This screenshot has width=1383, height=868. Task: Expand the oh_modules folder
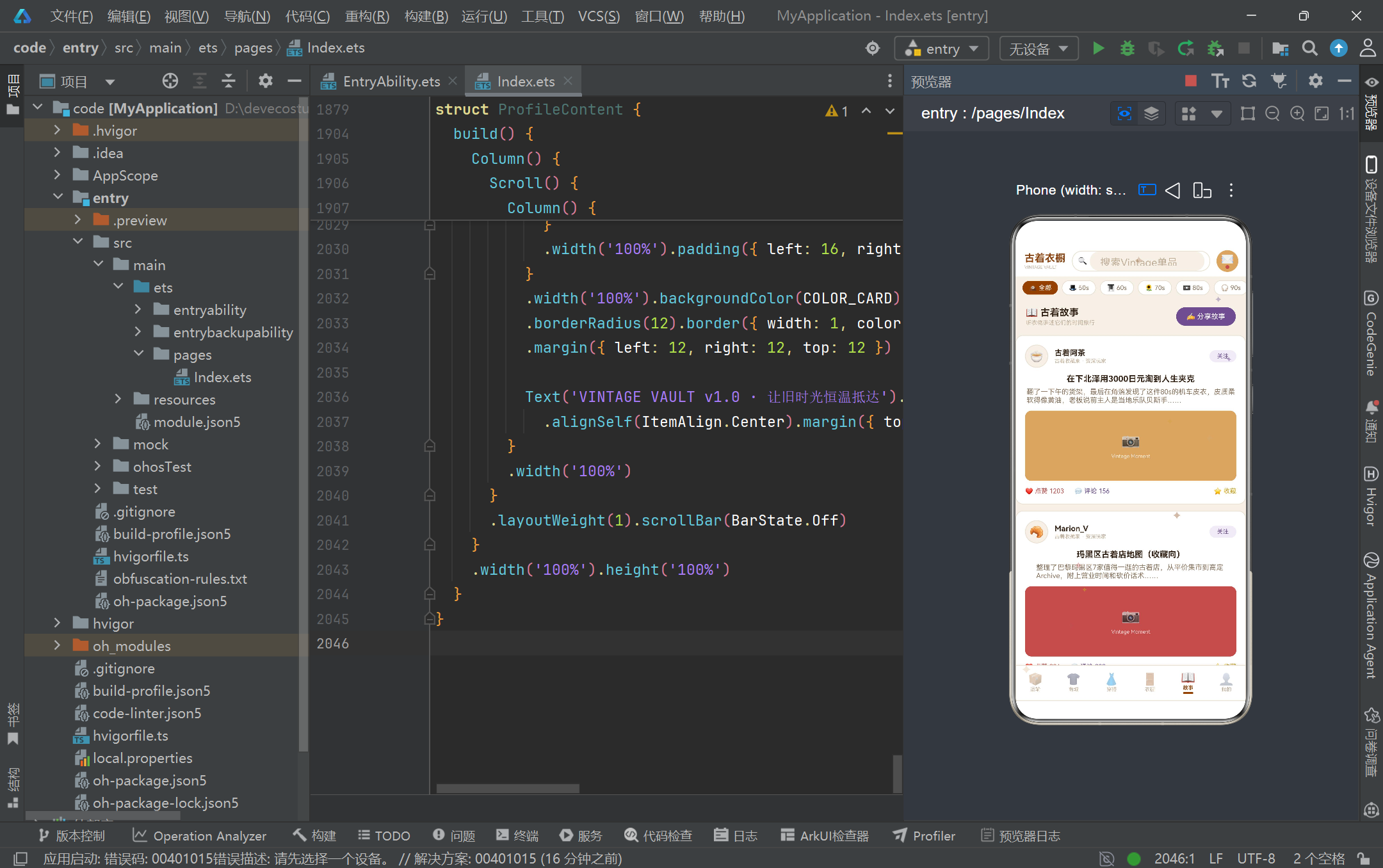(57, 646)
